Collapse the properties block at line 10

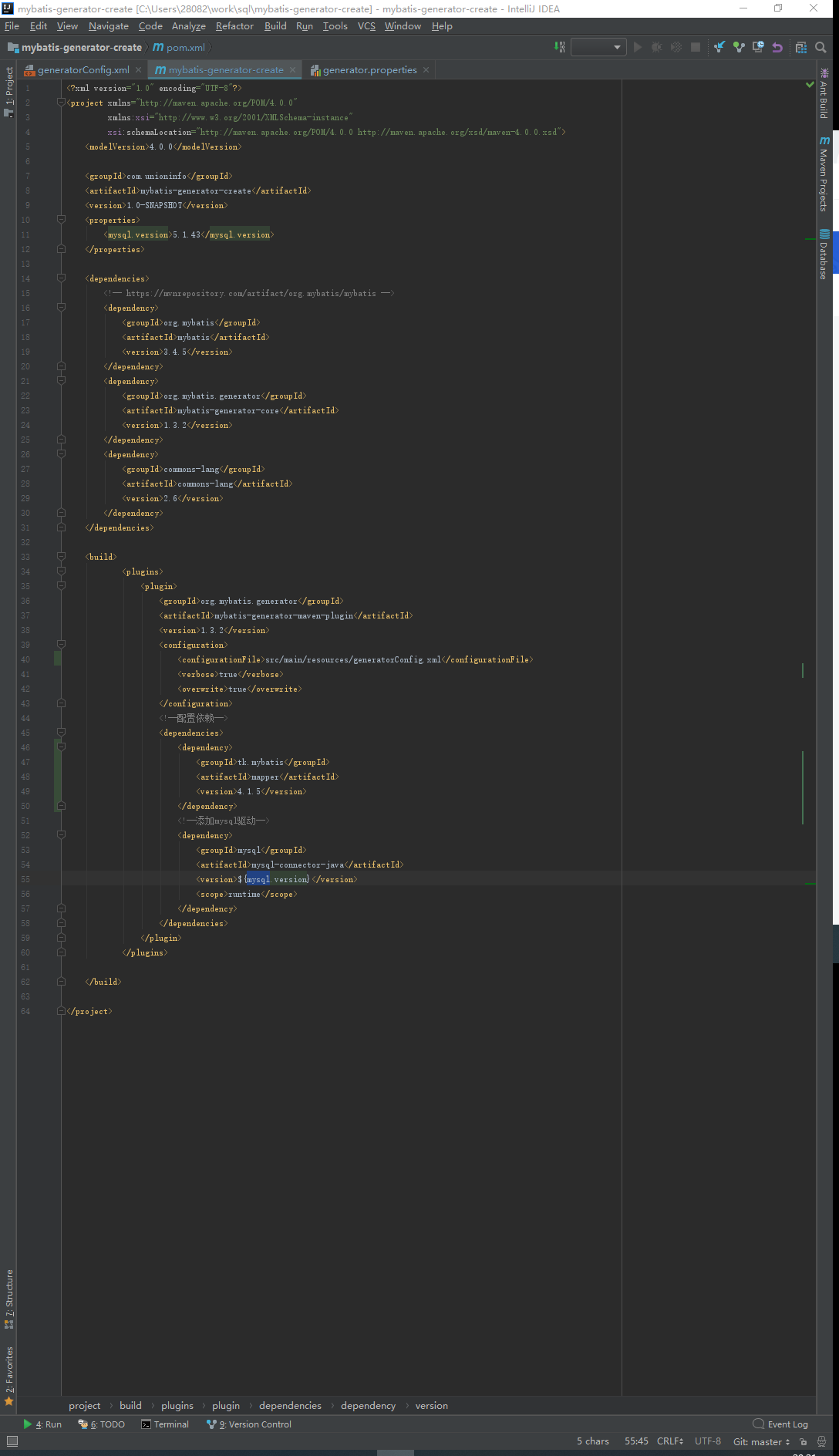point(61,220)
